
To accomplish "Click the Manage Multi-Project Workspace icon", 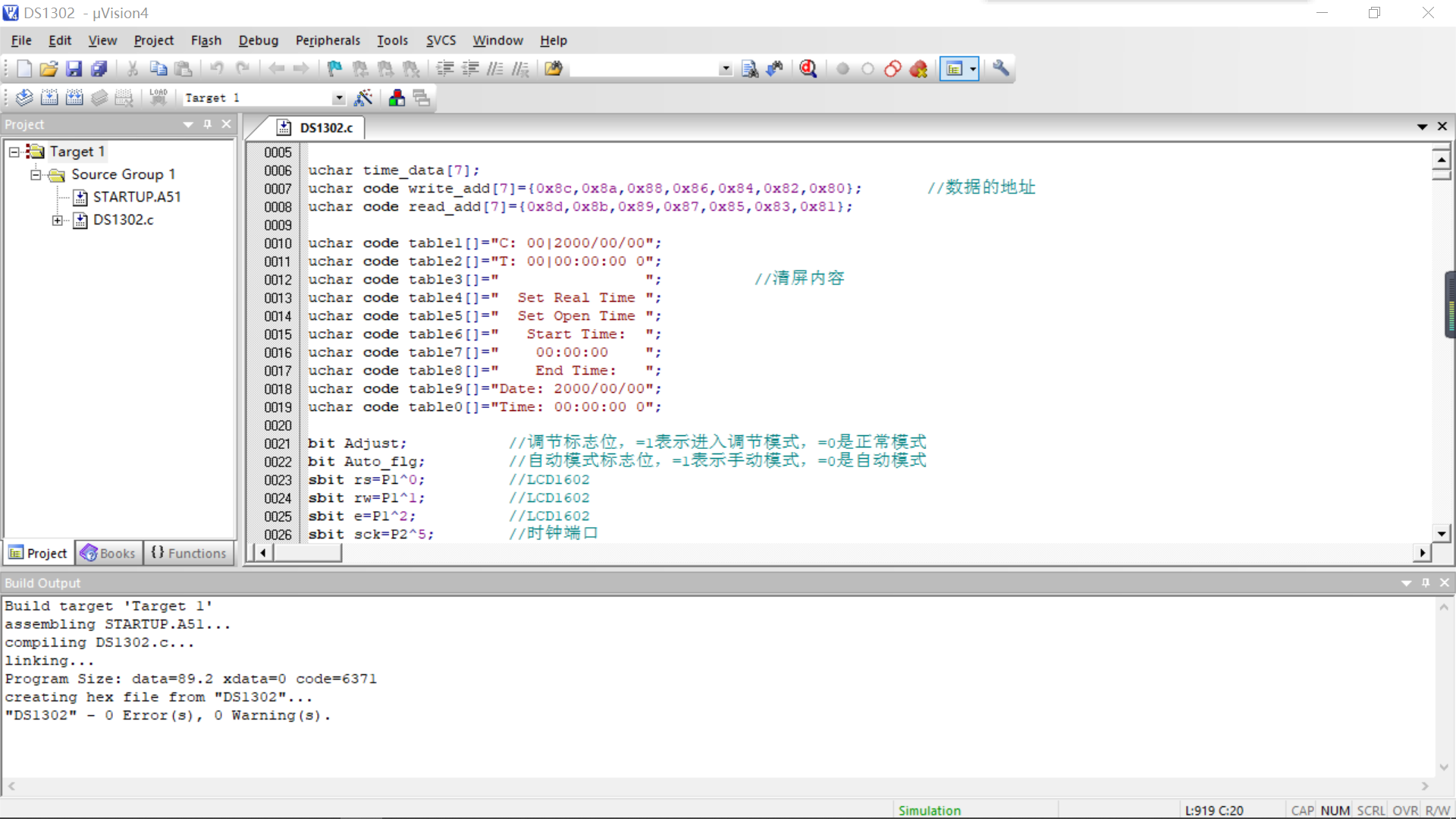I will 422,98.
